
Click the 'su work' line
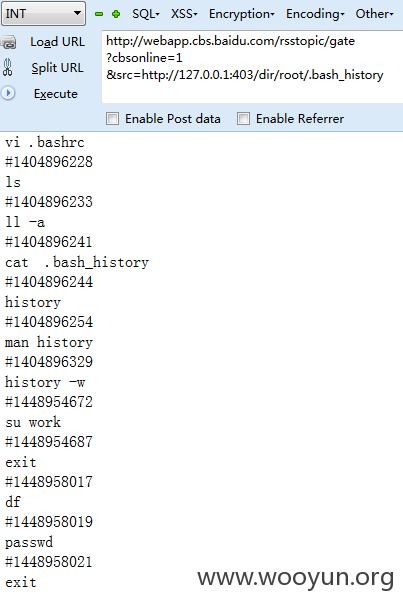coord(33,422)
